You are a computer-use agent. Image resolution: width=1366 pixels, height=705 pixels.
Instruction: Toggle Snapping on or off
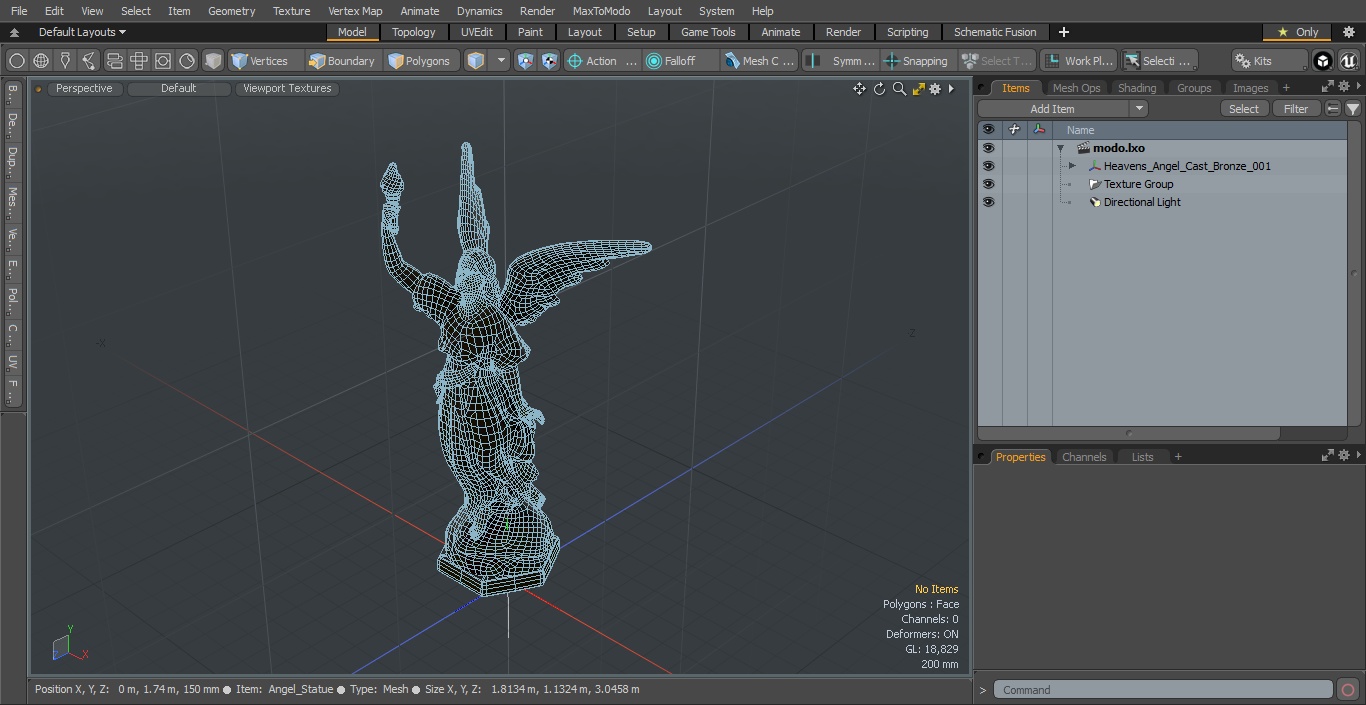[916, 61]
